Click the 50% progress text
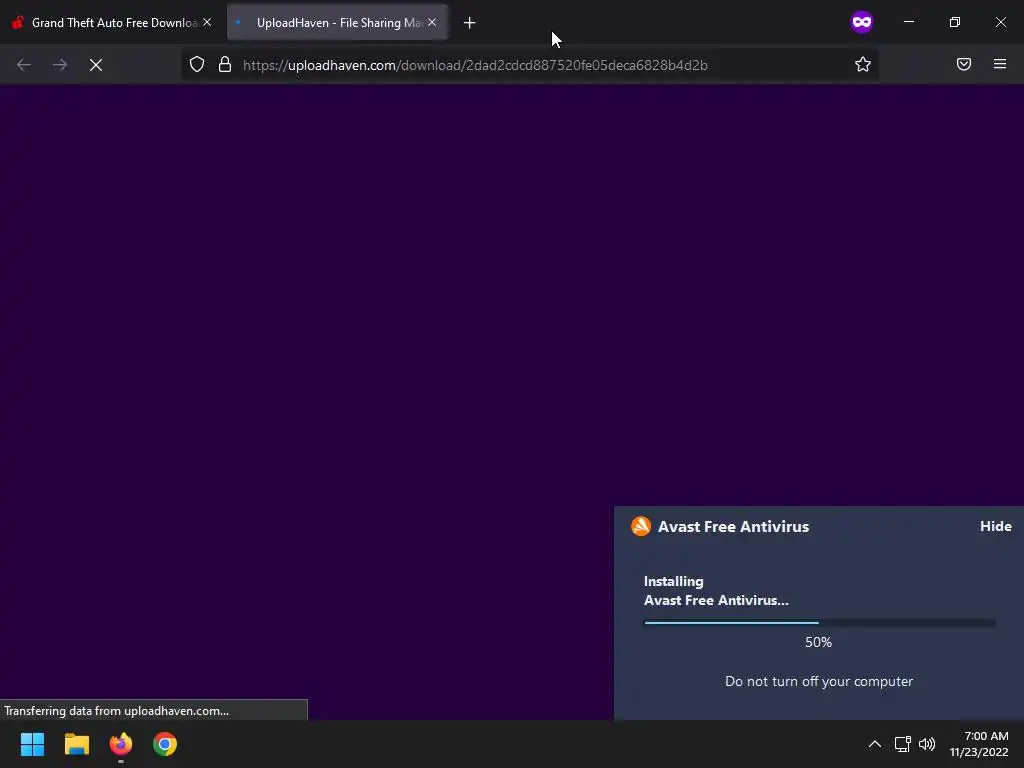The image size is (1024, 768). click(818, 642)
